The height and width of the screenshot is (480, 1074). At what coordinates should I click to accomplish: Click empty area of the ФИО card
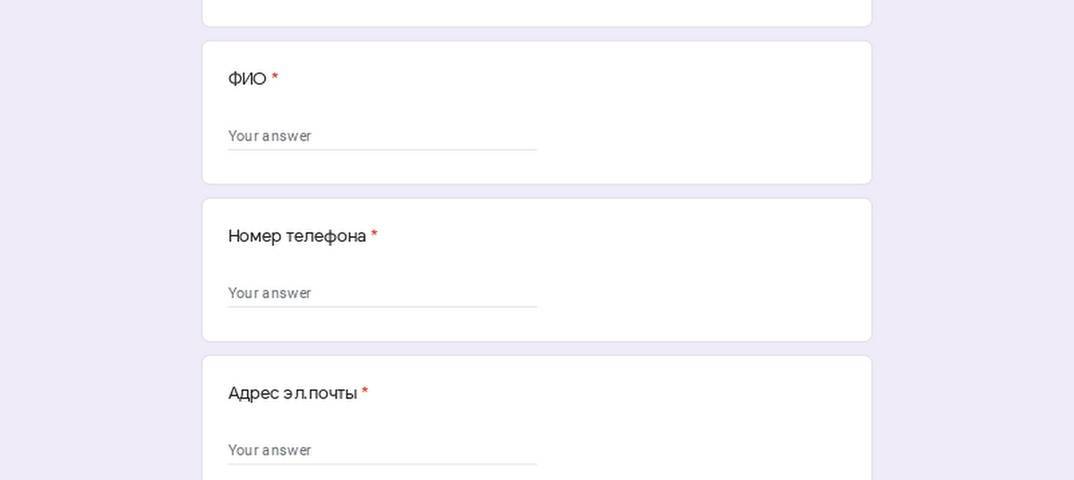[699, 113]
